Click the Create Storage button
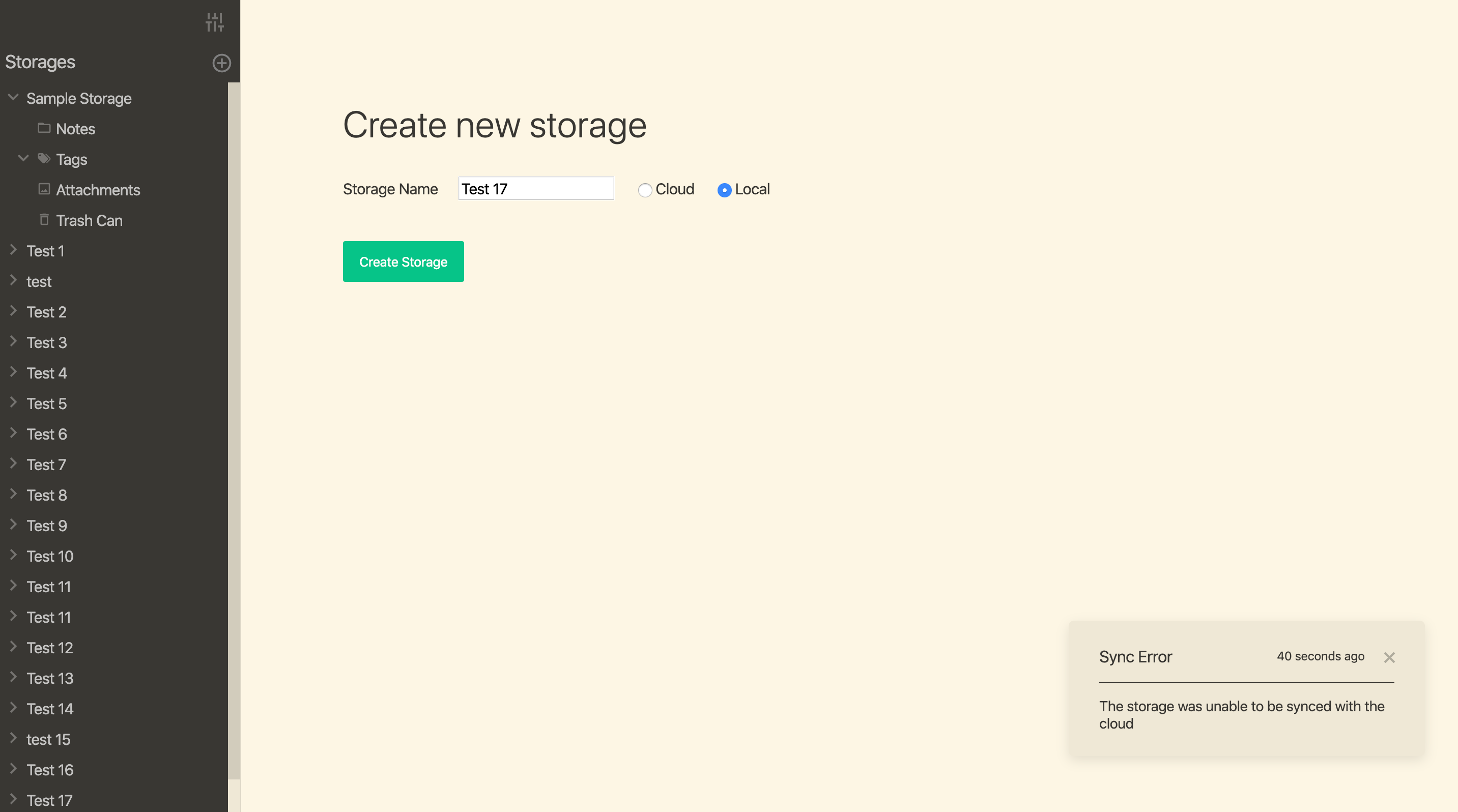Viewport: 1458px width, 812px height. click(x=403, y=262)
